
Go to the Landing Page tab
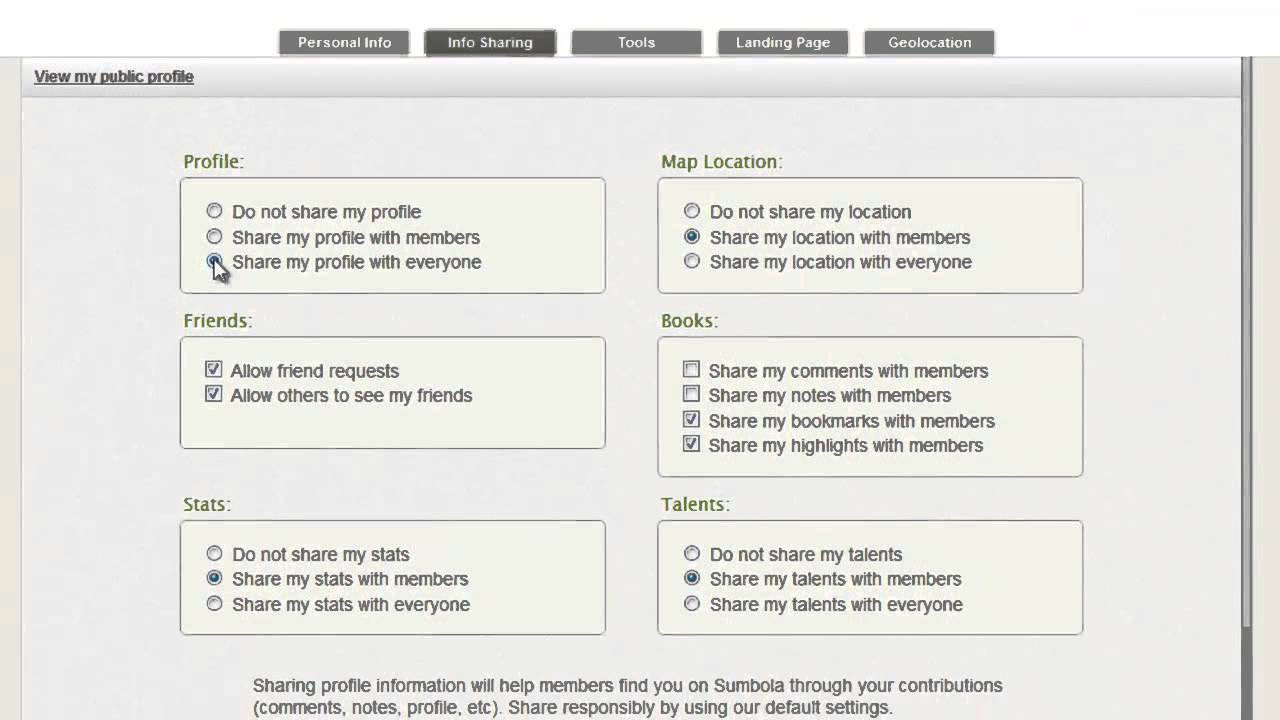pos(783,42)
